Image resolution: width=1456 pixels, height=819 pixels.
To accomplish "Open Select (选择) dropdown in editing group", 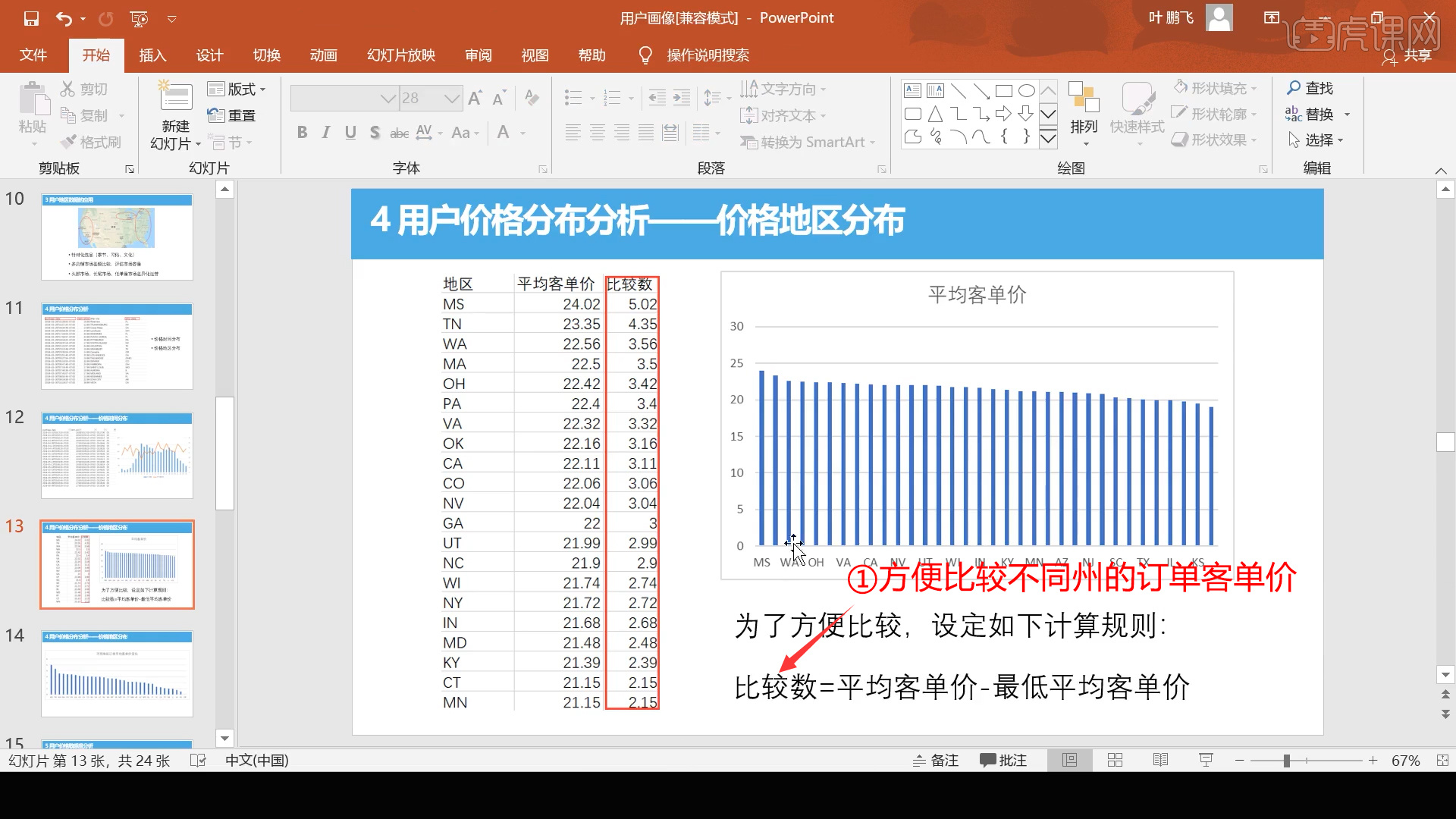I will point(1316,140).
